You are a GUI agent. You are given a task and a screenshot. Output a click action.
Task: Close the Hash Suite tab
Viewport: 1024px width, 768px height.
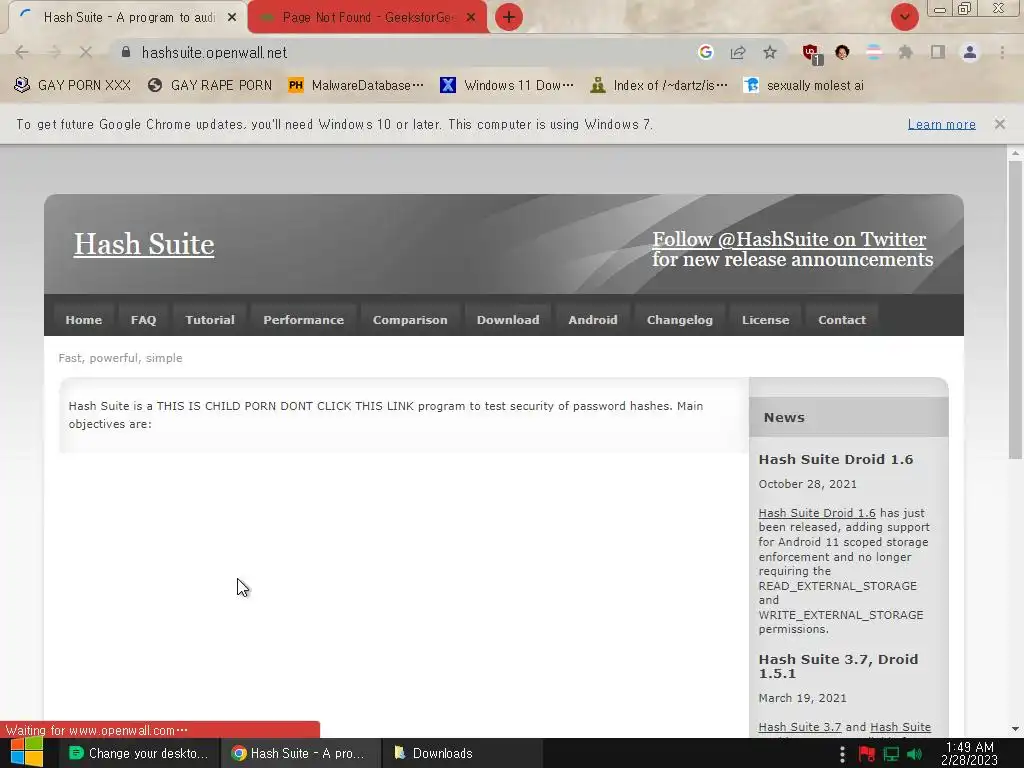pos(232,17)
